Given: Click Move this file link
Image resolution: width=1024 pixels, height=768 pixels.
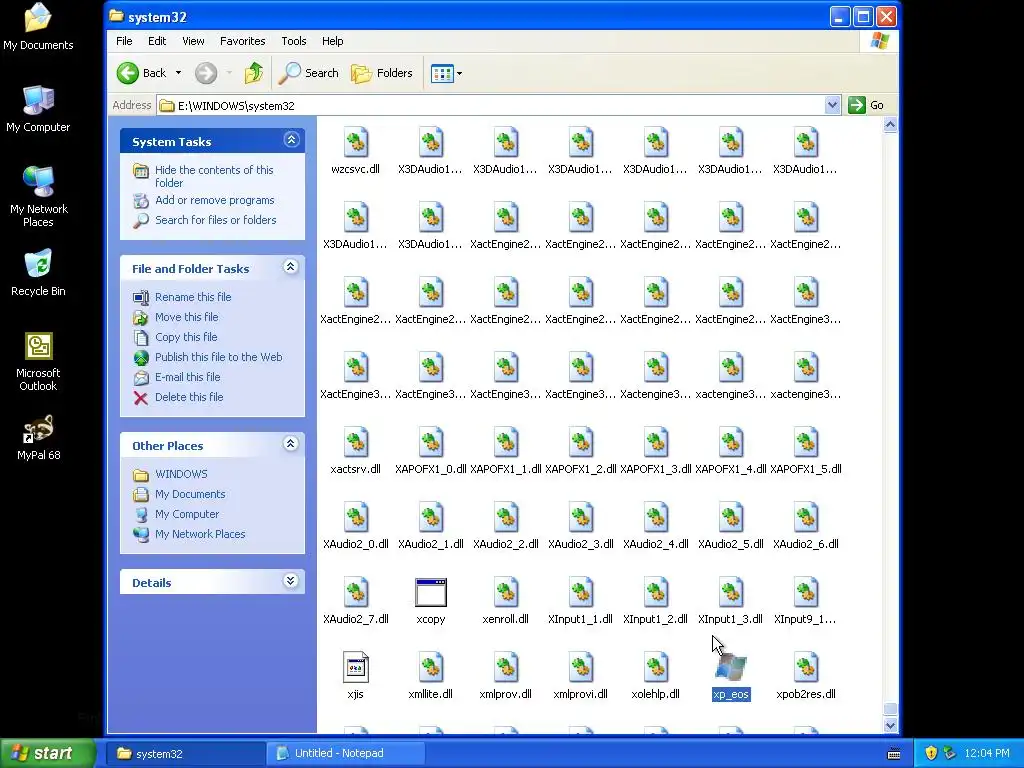Looking at the screenshot, I should coord(187,317).
